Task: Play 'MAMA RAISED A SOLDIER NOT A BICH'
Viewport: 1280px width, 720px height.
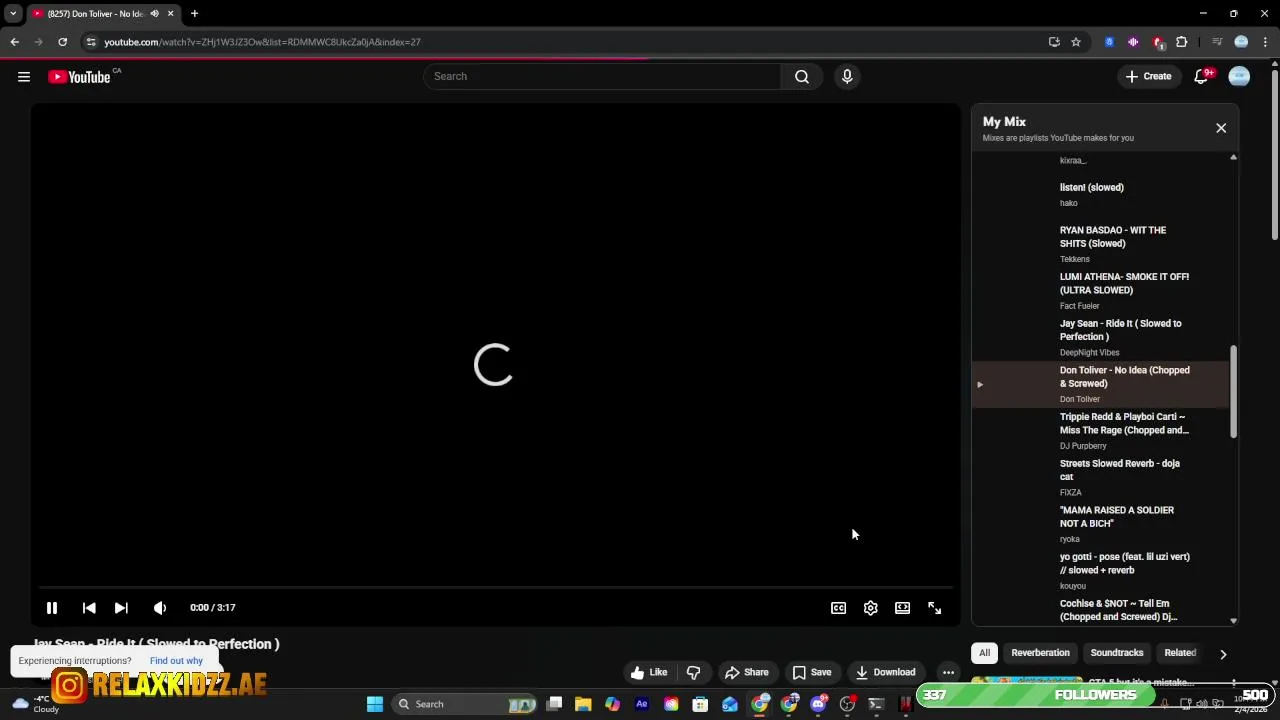Action: (x=1100, y=525)
